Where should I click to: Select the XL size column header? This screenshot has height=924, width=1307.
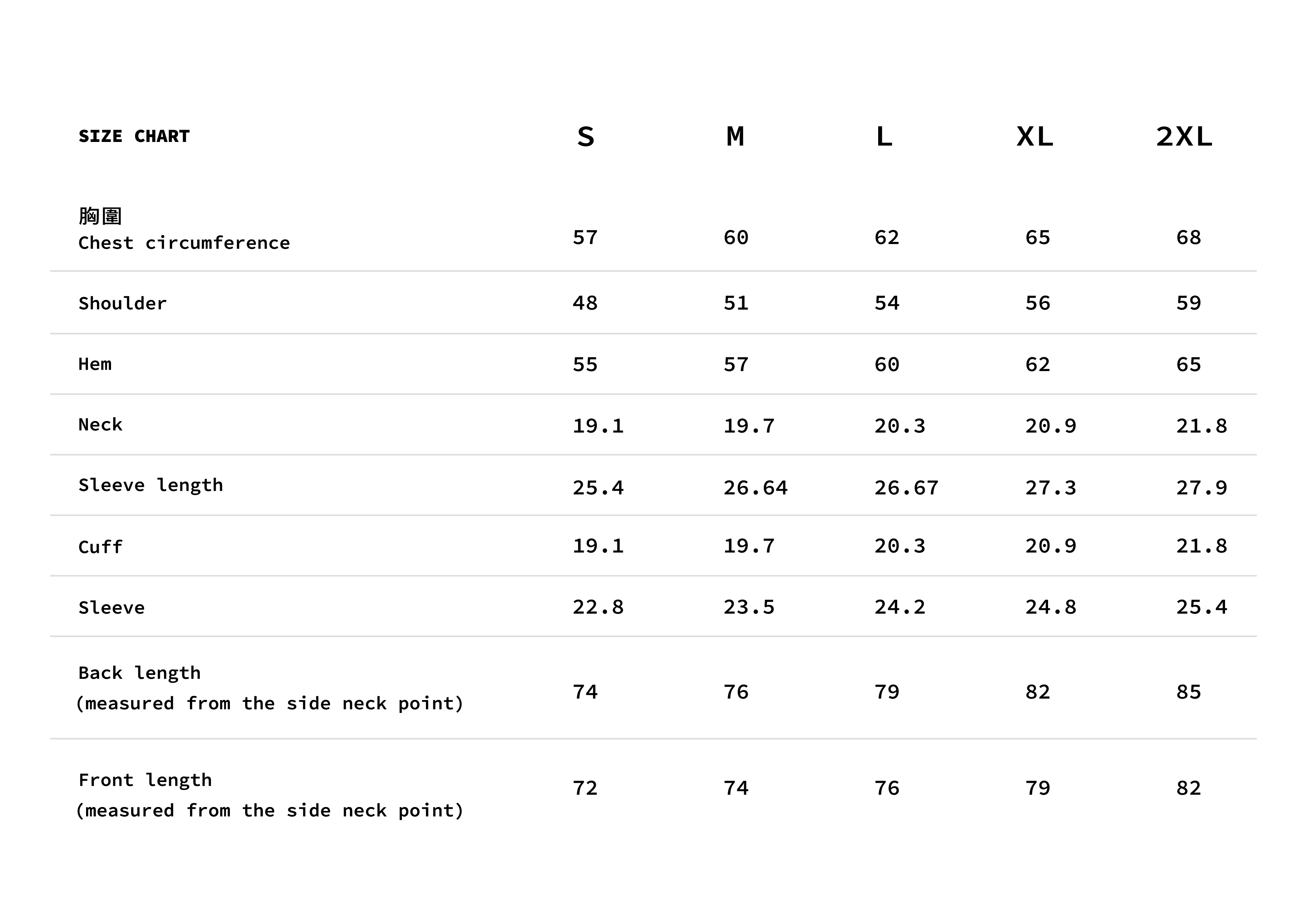click(1035, 137)
